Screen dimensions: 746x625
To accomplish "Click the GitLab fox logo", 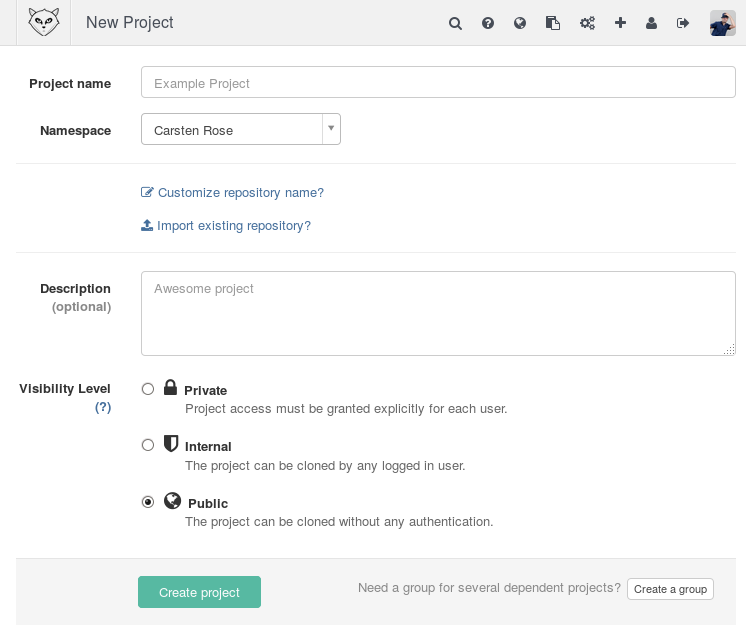I will click(44, 22).
